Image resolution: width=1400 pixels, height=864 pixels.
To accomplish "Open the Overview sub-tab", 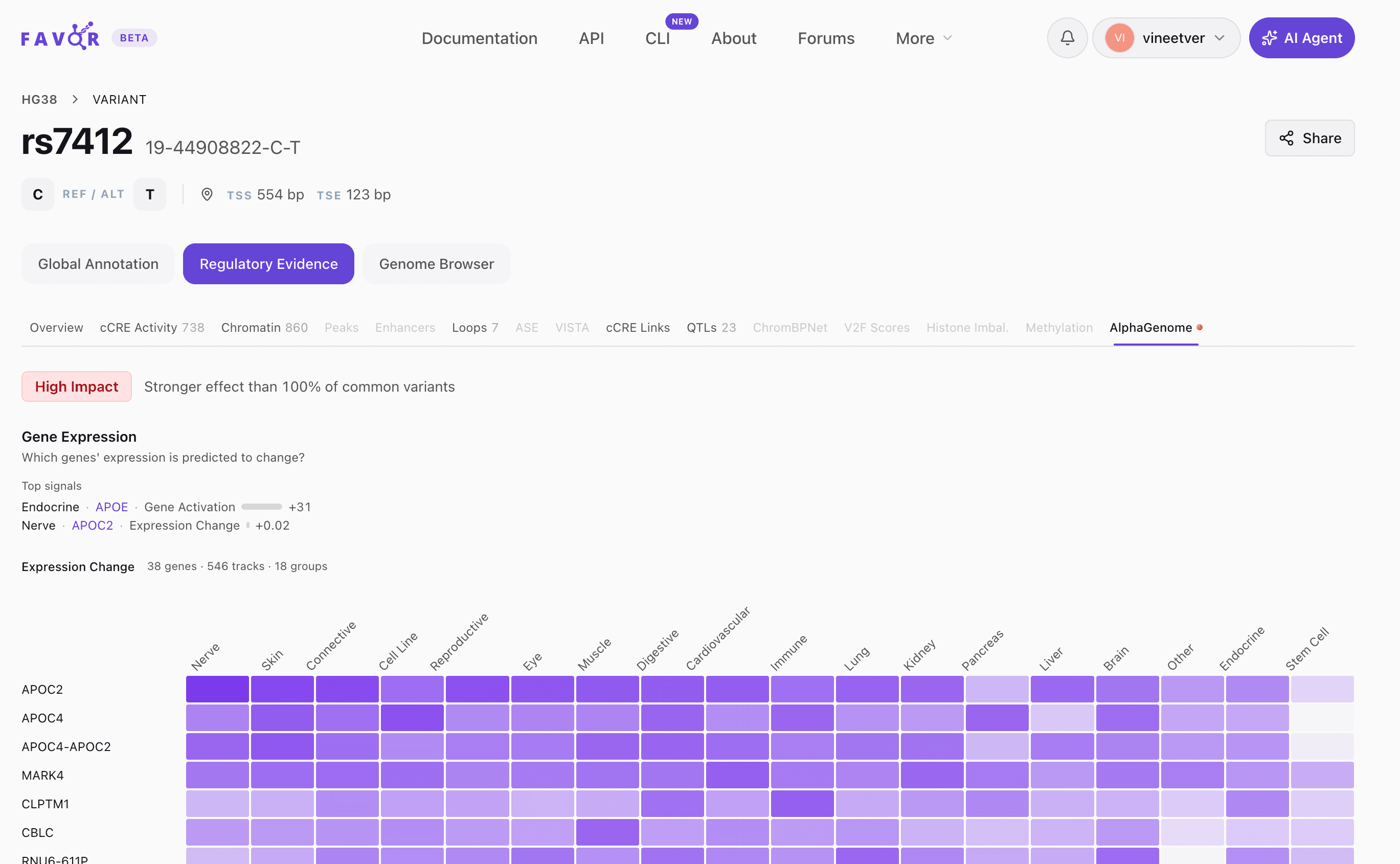I will (57, 327).
